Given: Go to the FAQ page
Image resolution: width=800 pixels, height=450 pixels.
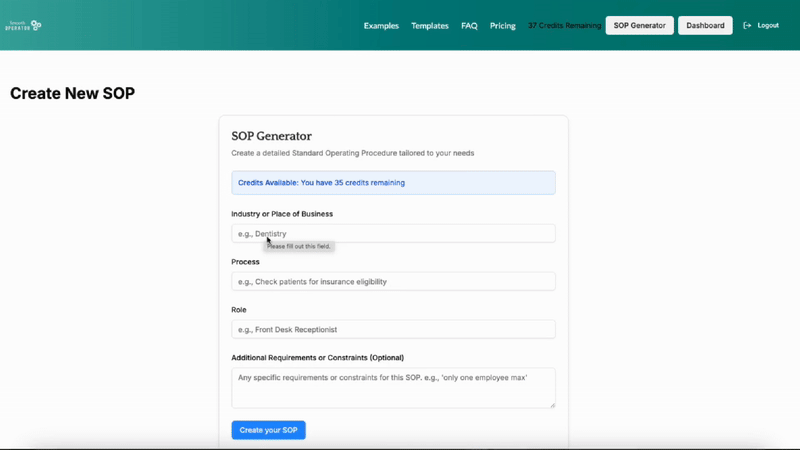Looking at the screenshot, I should [x=469, y=26].
